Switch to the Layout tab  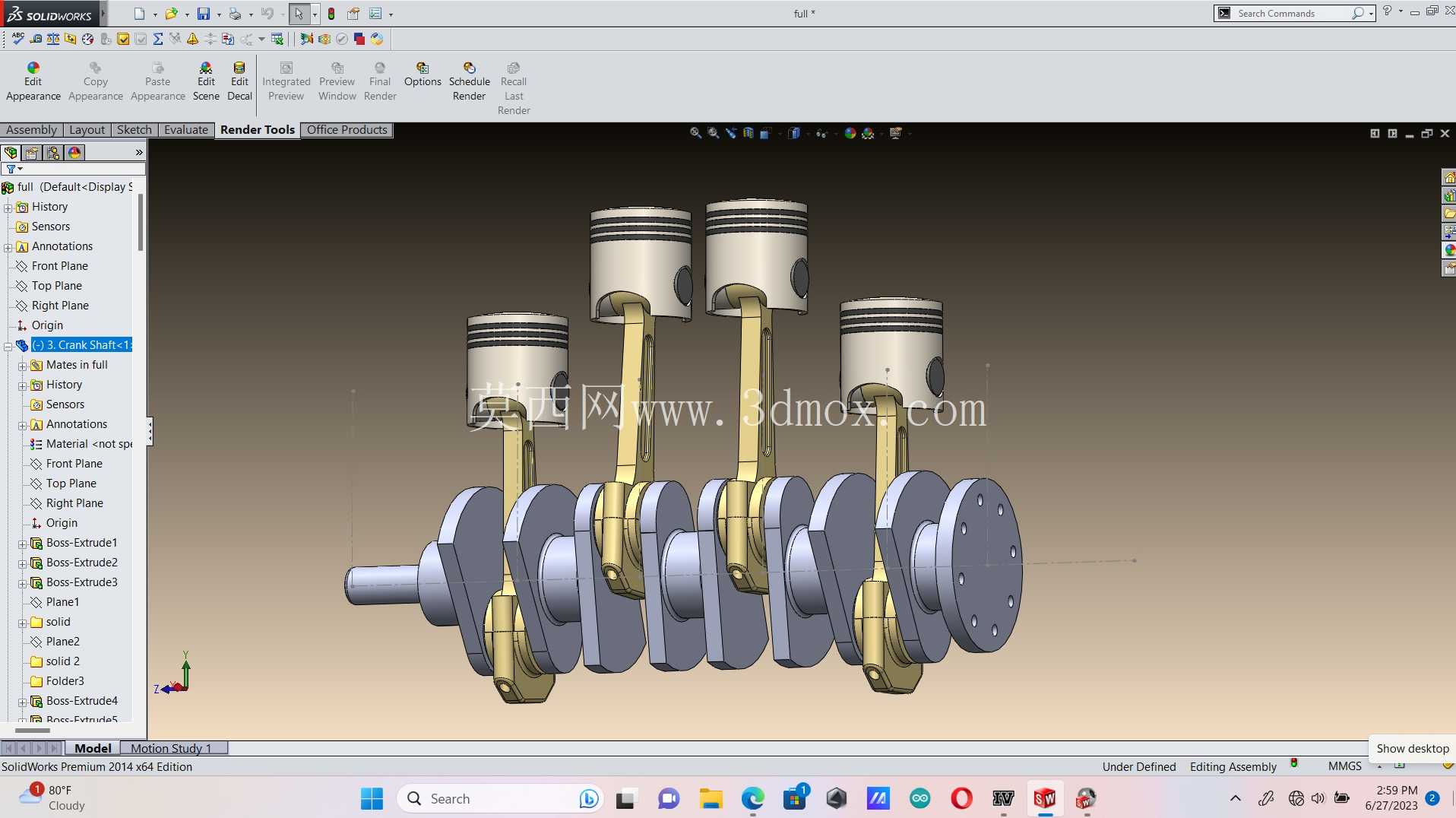click(87, 130)
